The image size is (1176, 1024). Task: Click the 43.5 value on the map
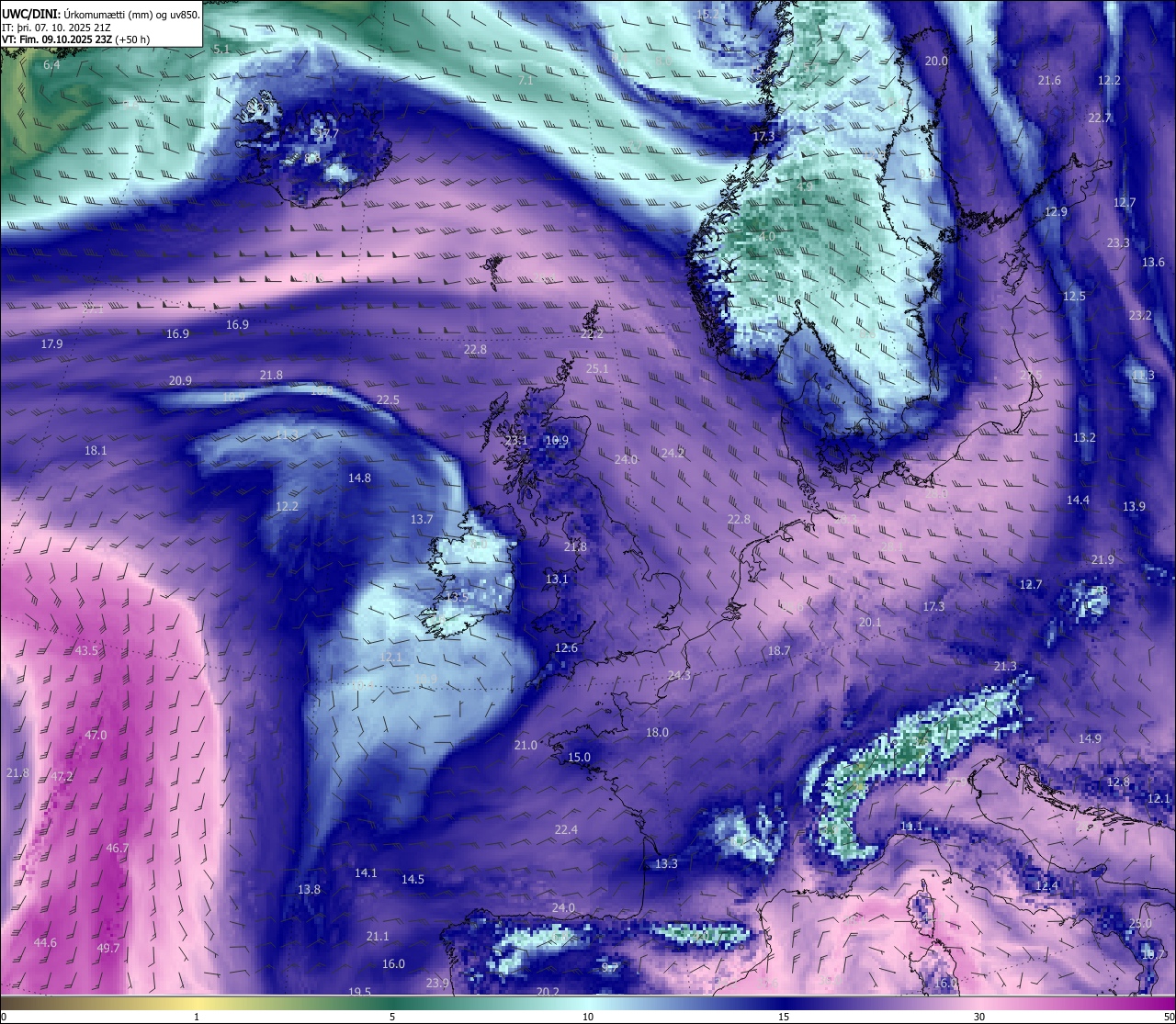[x=86, y=651]
